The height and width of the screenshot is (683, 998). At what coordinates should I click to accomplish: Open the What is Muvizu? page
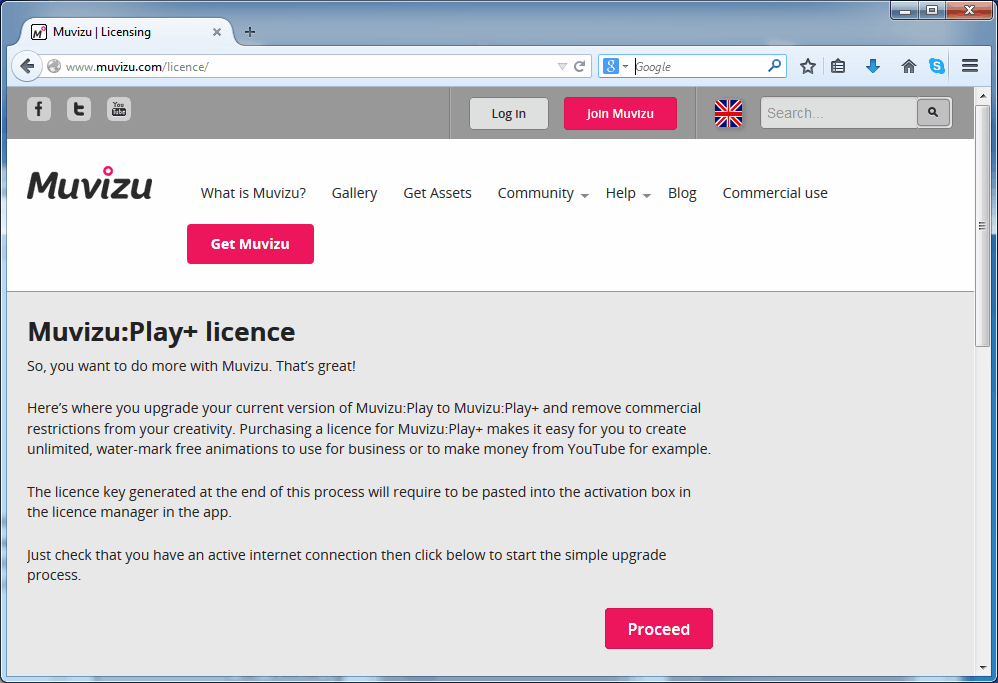[x=253, y=193]
